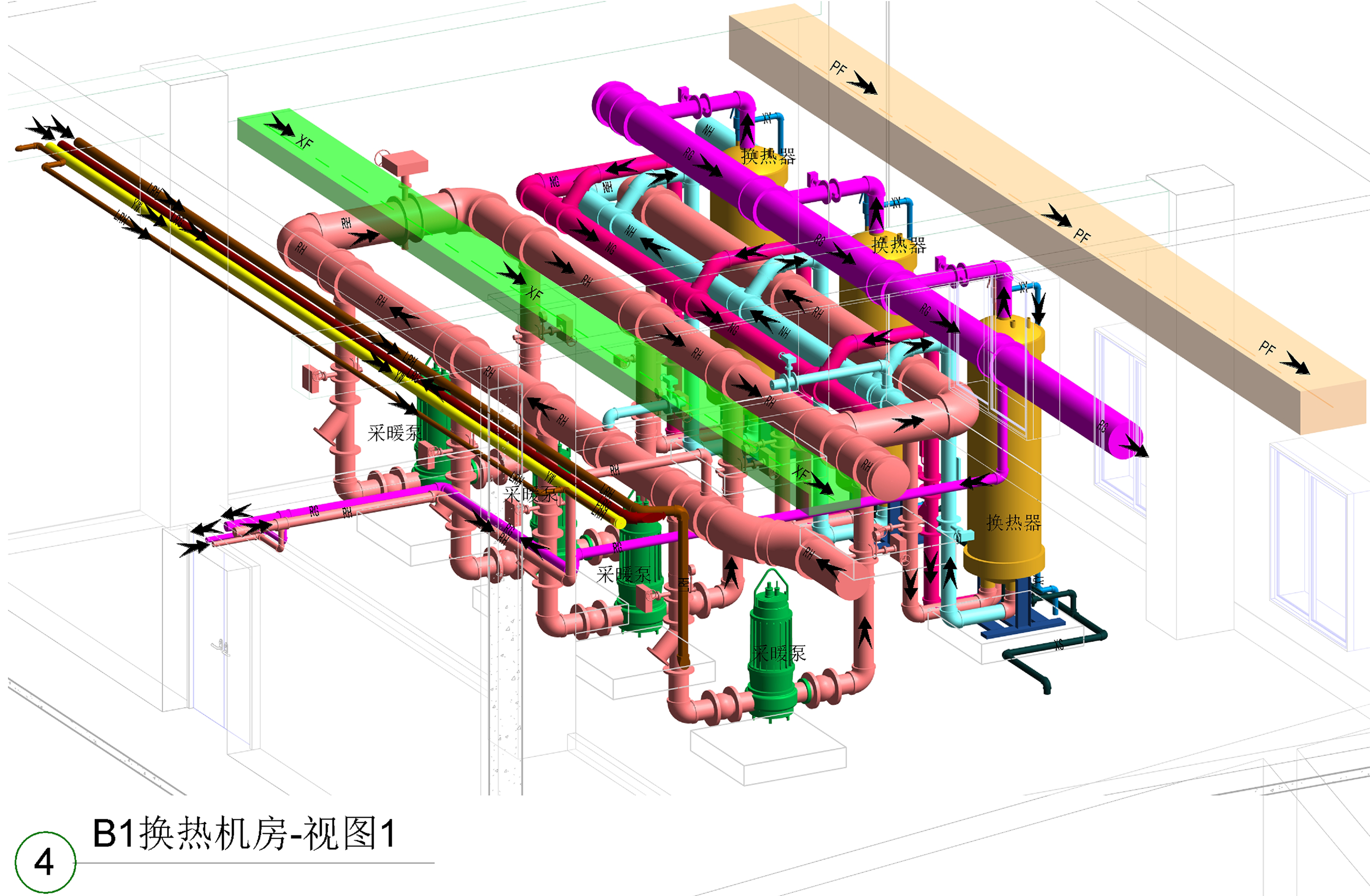Viewport: 1370px width, 896px height.
Task: Click the door handle on the wireframe door
Action: pyautogui.click(x=221, y=647)
